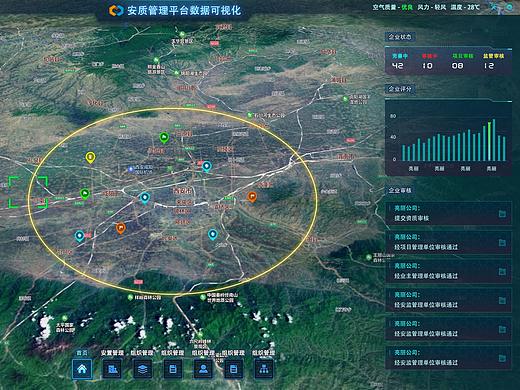Click the 企业审核 section header
520x390 pixels.
(400, 190)
